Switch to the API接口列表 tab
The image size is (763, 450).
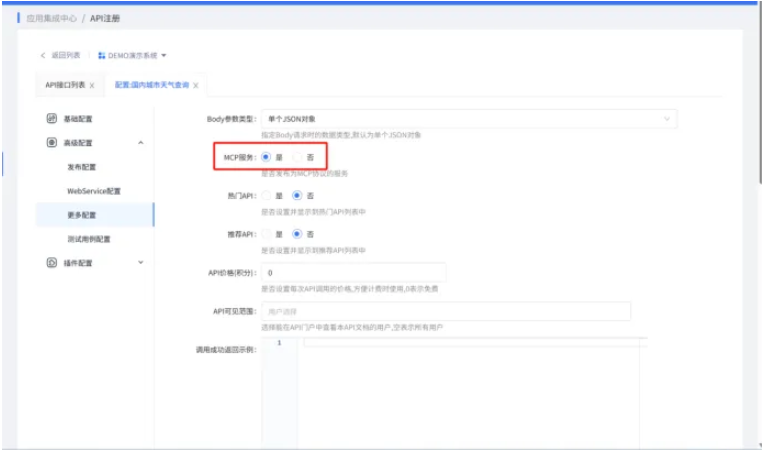pyautogui.click(x=65, y=86)
